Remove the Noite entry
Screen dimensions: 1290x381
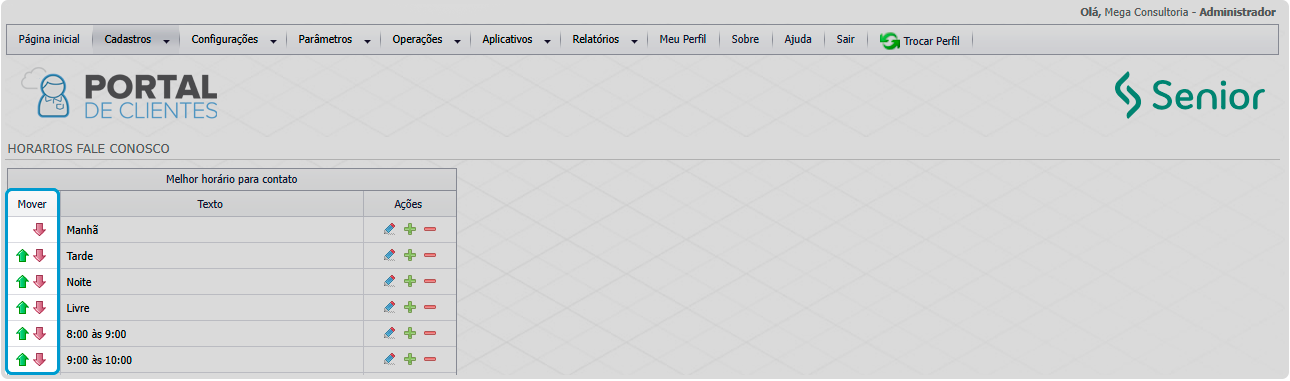(x=430, y=281)
